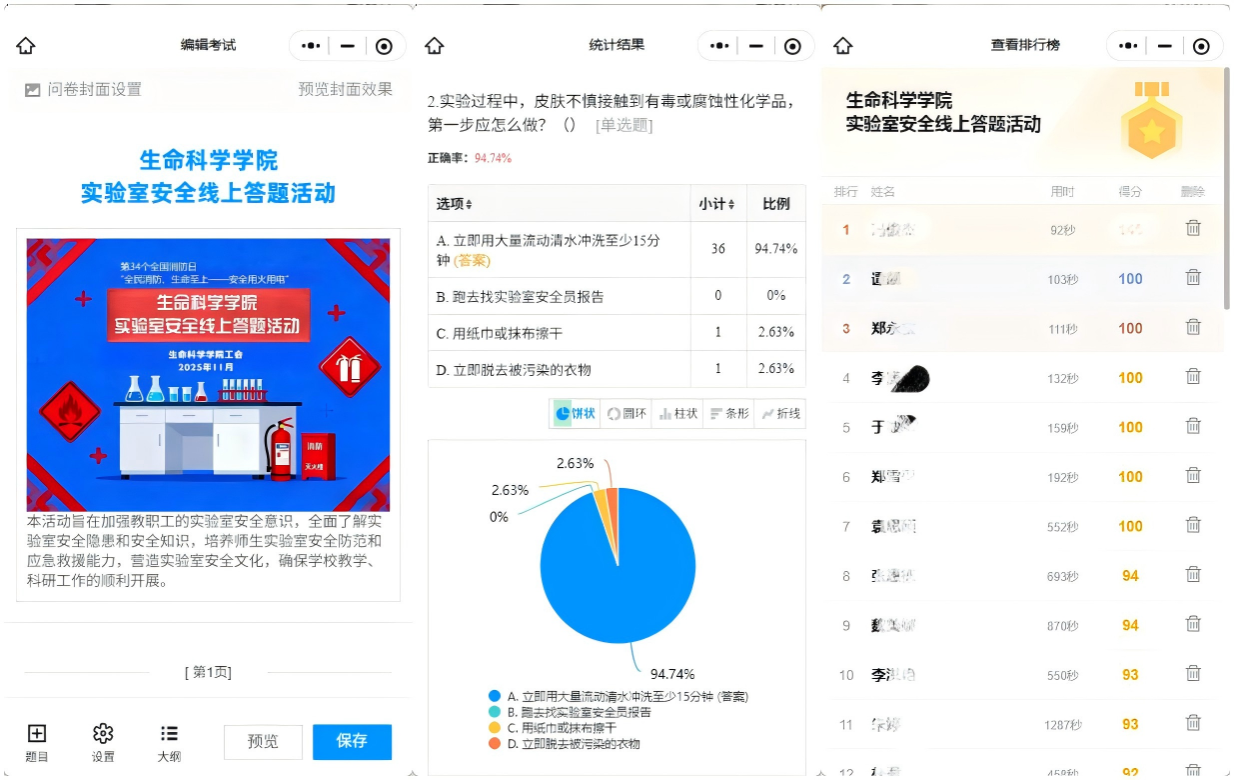Click home icon in 统计结果 panel
Image resolution: width=1234 pixels, height=780 pixels.
coord(434,46)
